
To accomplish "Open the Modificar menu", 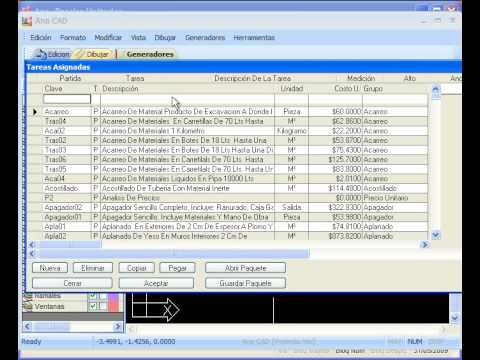I will point(108,37).
